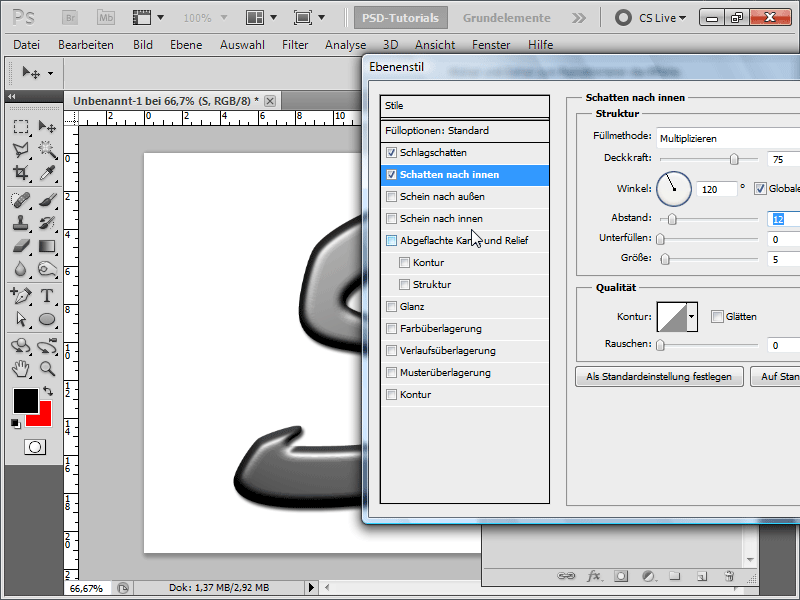This screenshot has height=600, width=800.
Task: Uncheck the Schlagschatten checkbox
Action: pyautogui.click(x=391, y=153)
